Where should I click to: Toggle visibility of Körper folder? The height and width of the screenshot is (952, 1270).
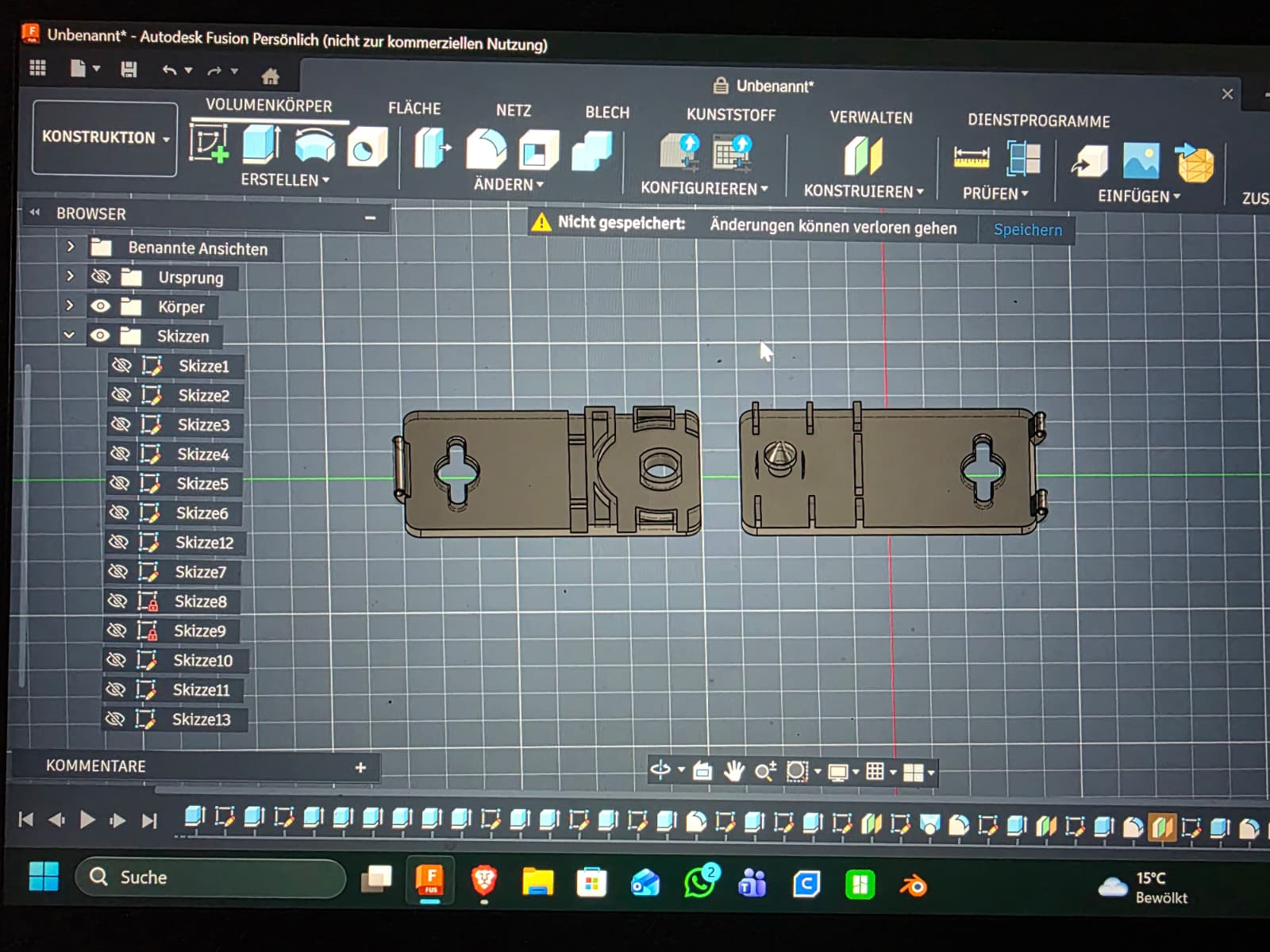100,306
